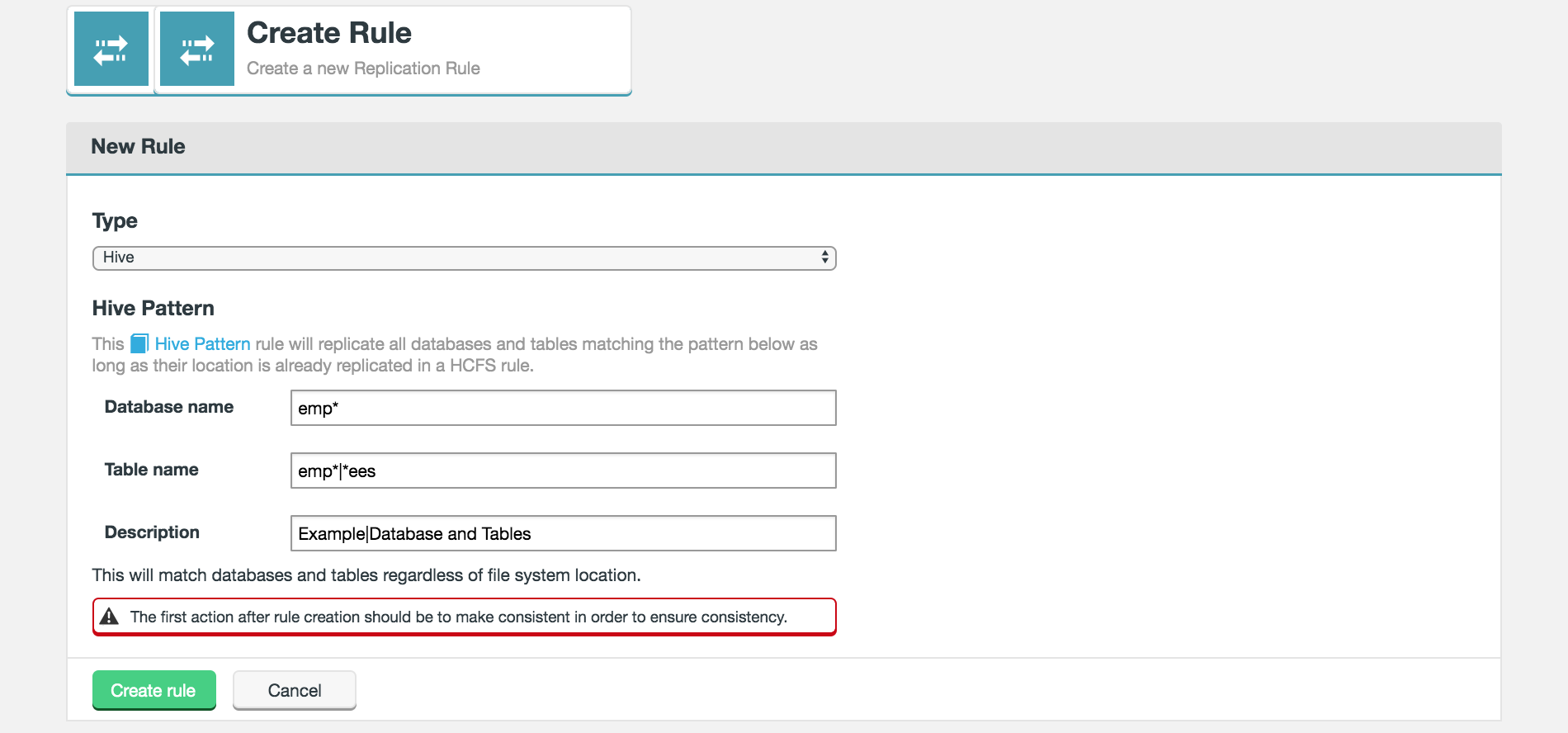This screenshot has height=733, width=1568.
Task: Click the Database name label
Action: (169, 407)
